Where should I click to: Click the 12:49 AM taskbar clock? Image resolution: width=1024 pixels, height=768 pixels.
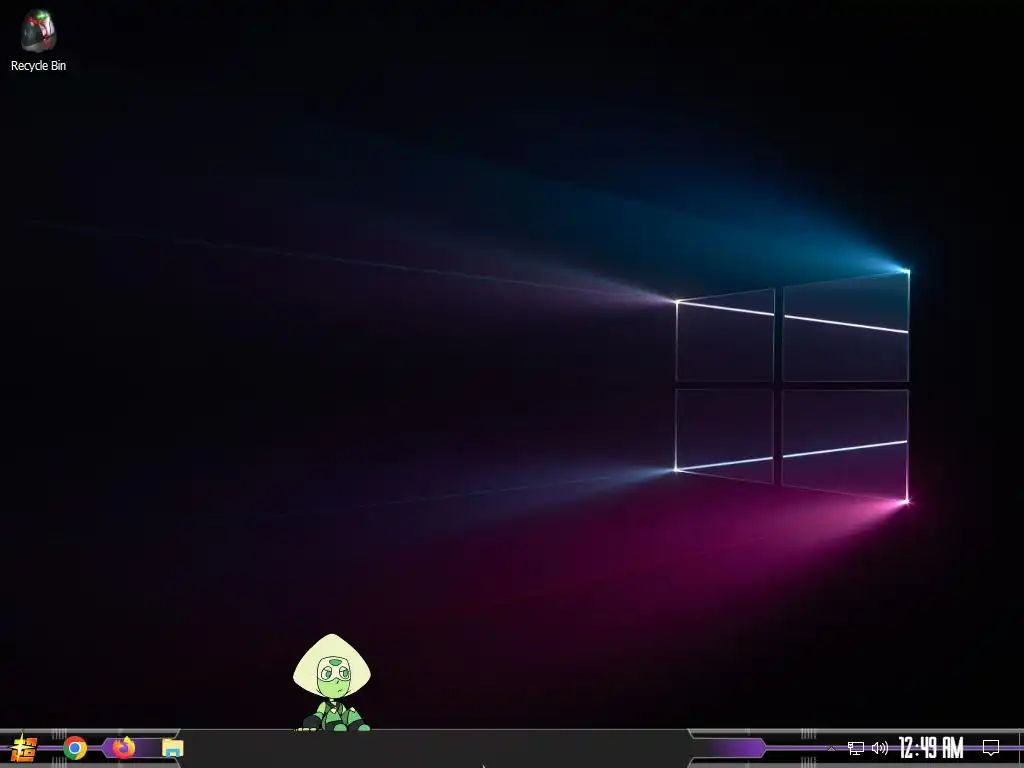tap(931, 748)
